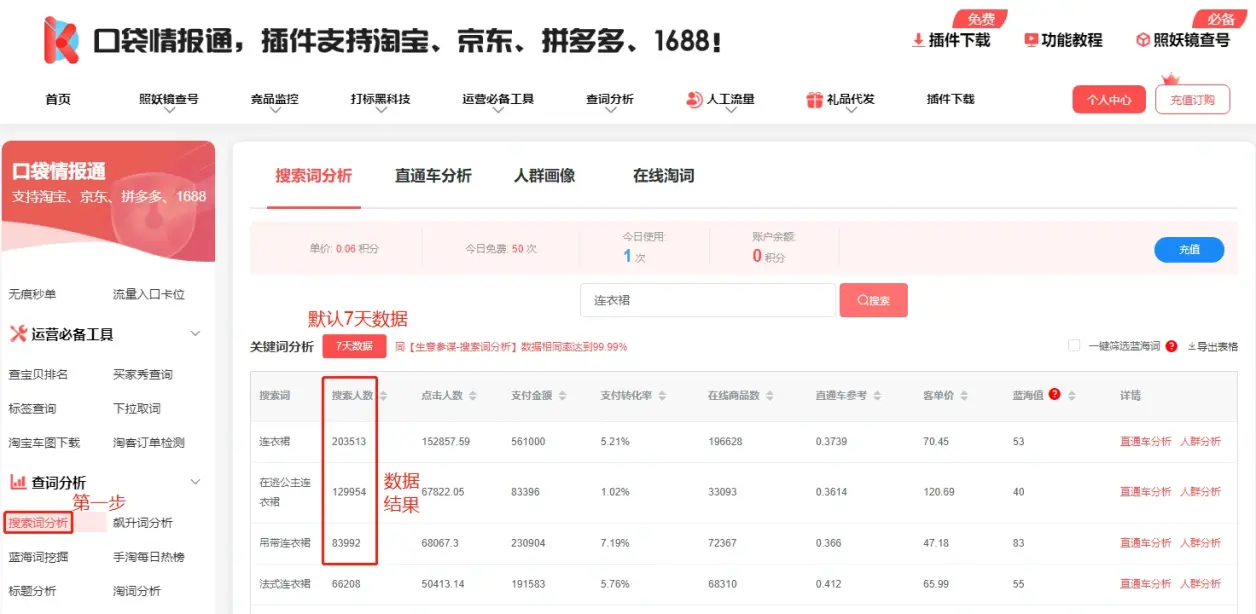Open 标题分析 in sidebar
This screenshot has height=614, width=1256.
33,590
